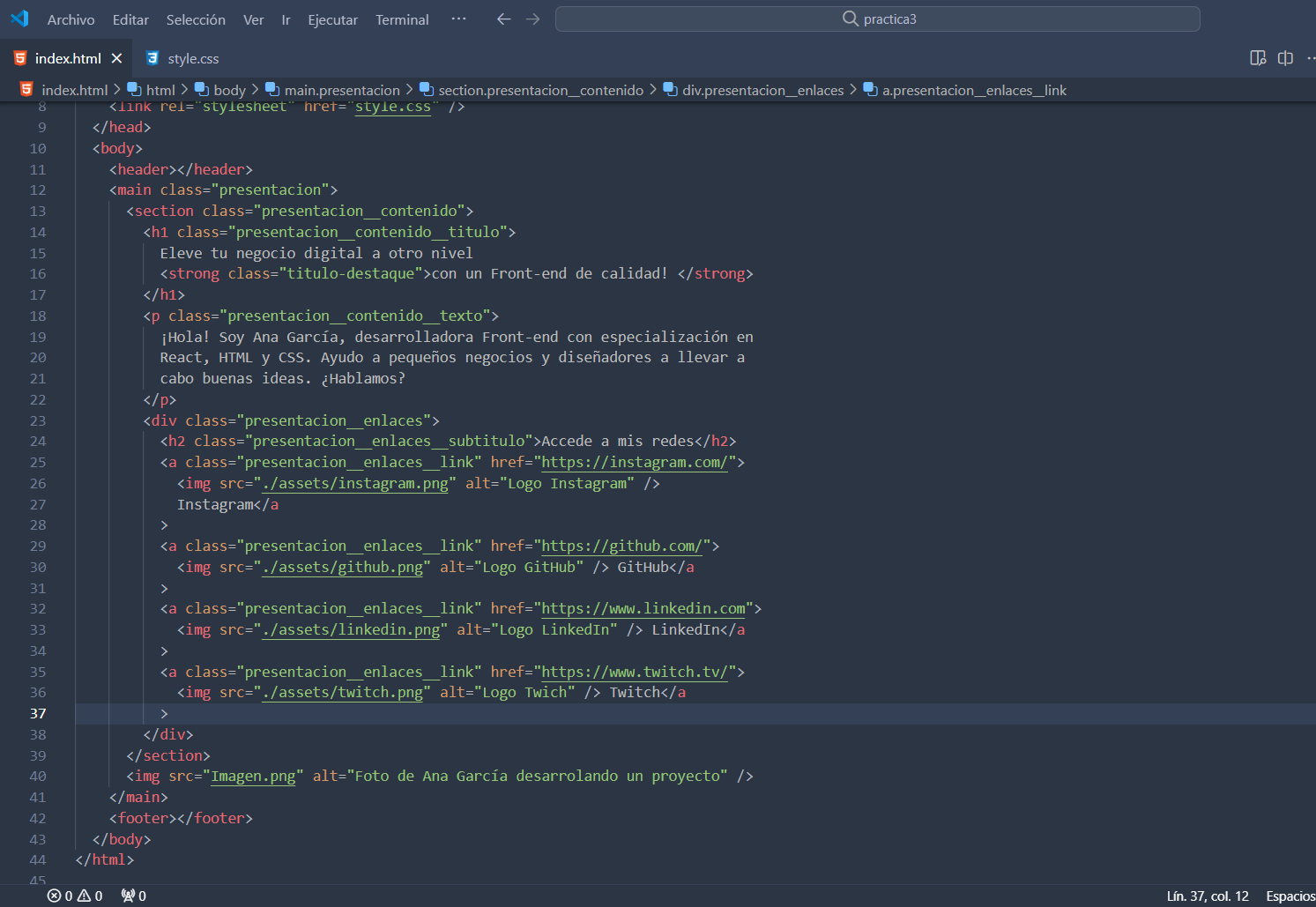Viewport: 1316px width, 907px height.
Task: Click the HTML5 icon on index.html tab
Action: click(20, 58)
